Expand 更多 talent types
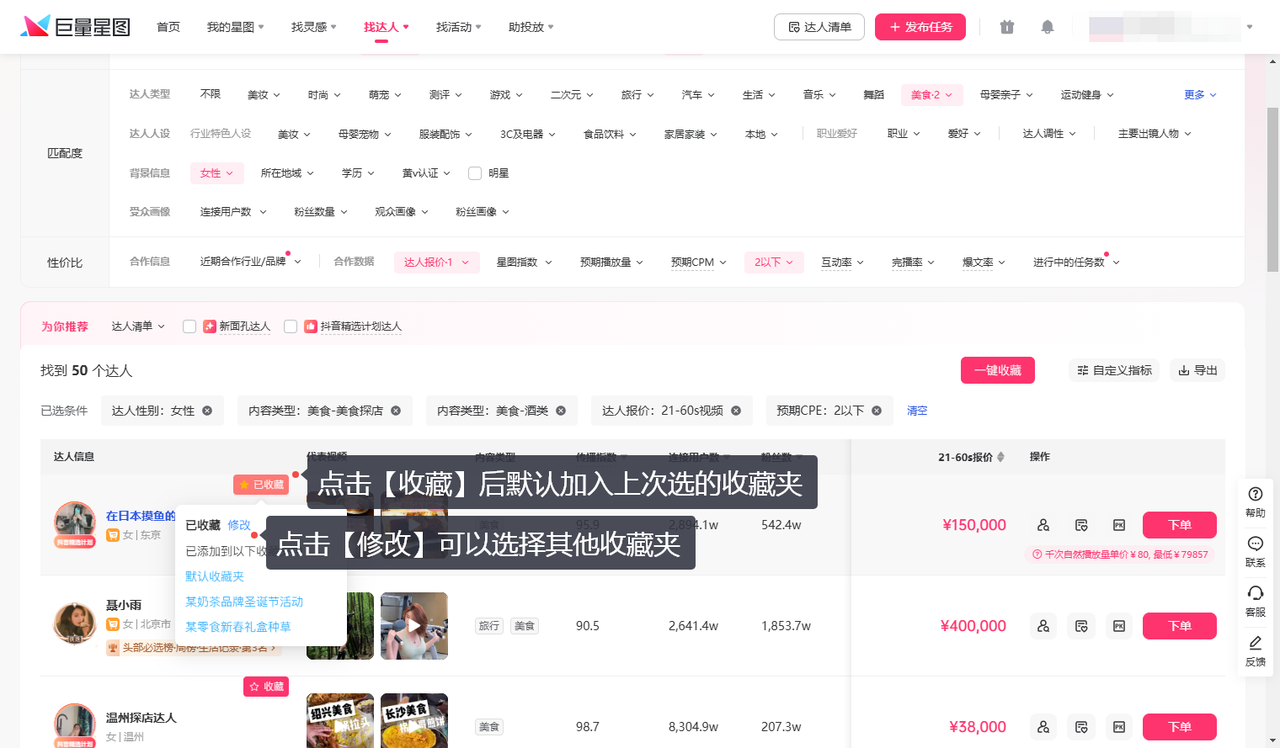The image size is (1280, 748). 1200,95
